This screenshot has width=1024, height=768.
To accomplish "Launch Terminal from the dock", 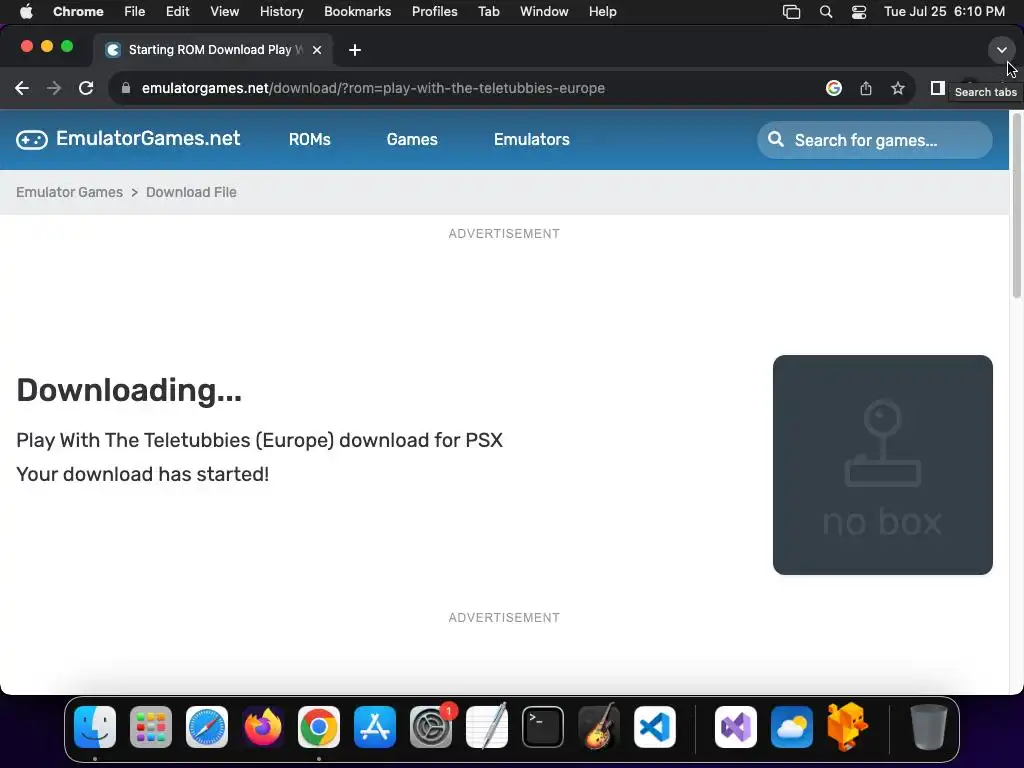I will tap(543, 727).
